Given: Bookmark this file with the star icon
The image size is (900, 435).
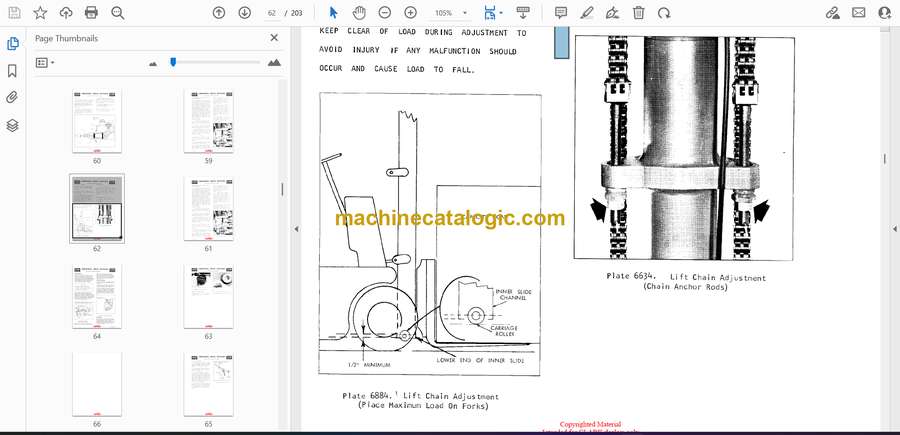Looking at the screenshot, I should [x=40, y=13].
